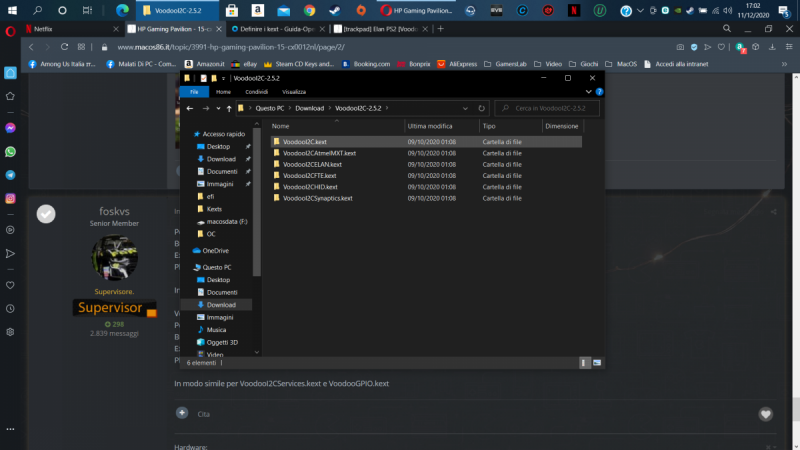Screen dimensions: 800x450
Task: Open Opera sidebar history clock icon
Action: (10, 308)
